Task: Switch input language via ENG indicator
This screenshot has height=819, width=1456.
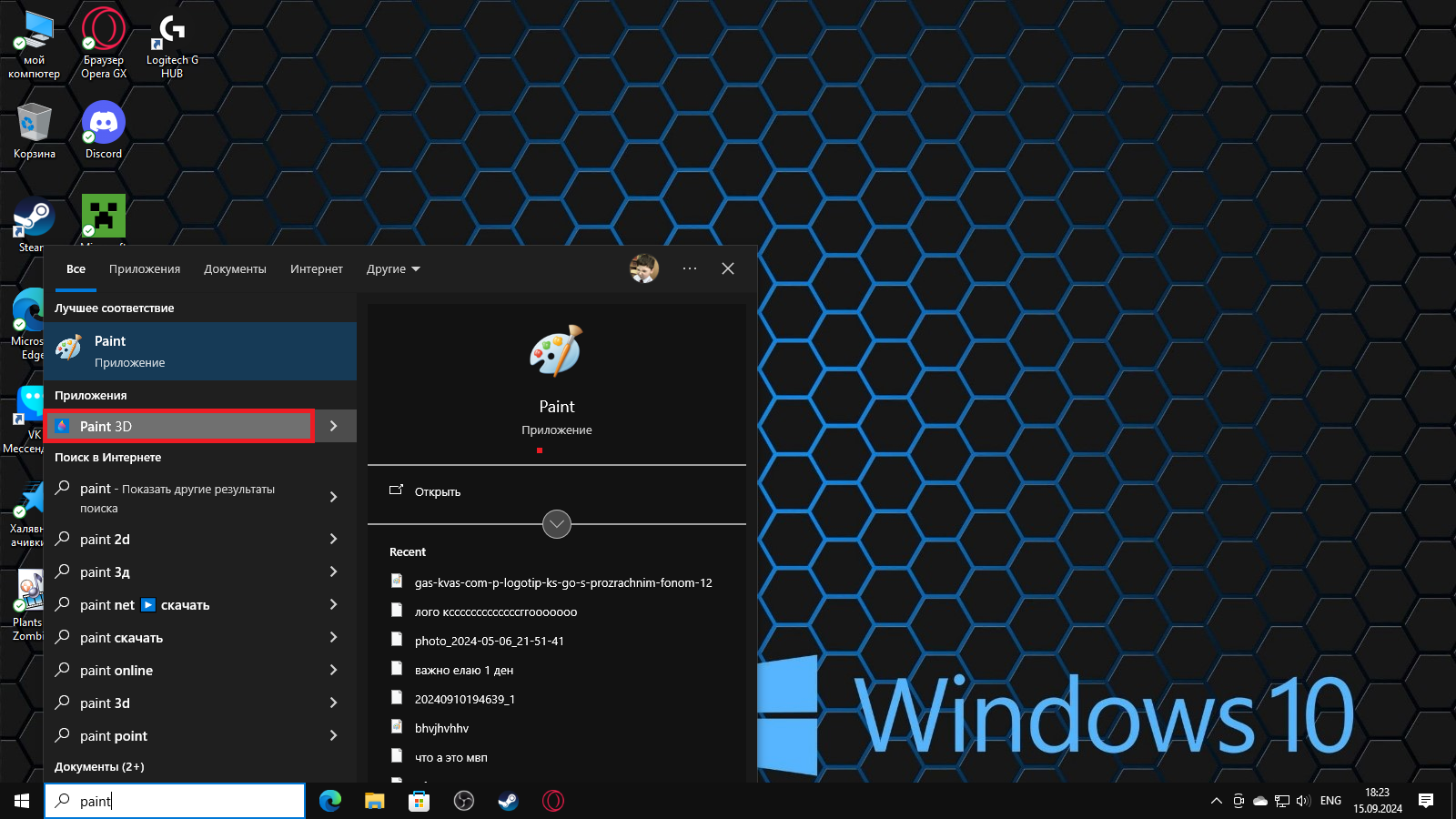Action: (x=1330, y=801)
